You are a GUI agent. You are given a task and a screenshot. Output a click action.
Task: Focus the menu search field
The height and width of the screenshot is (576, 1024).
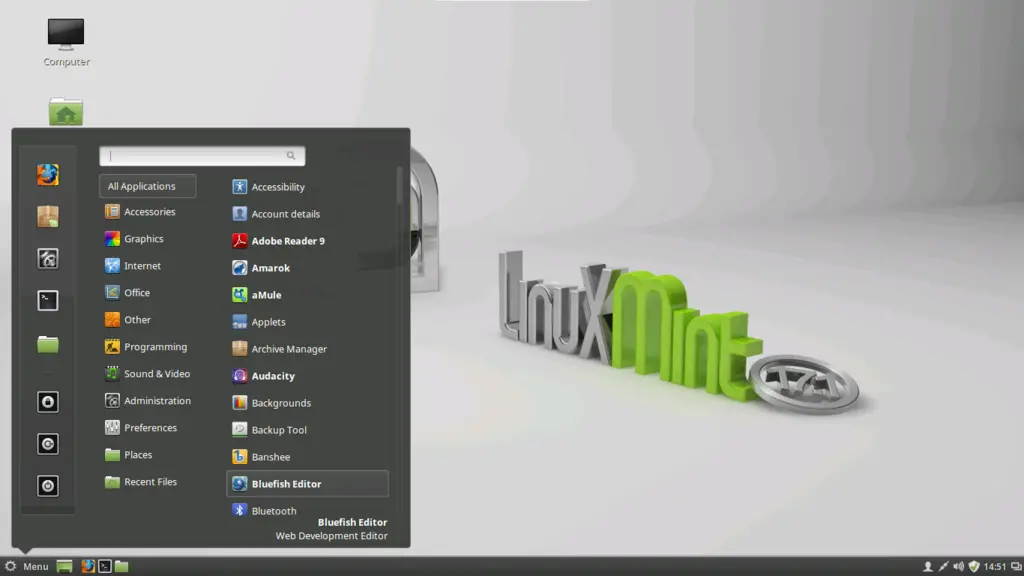click(202, 155)
